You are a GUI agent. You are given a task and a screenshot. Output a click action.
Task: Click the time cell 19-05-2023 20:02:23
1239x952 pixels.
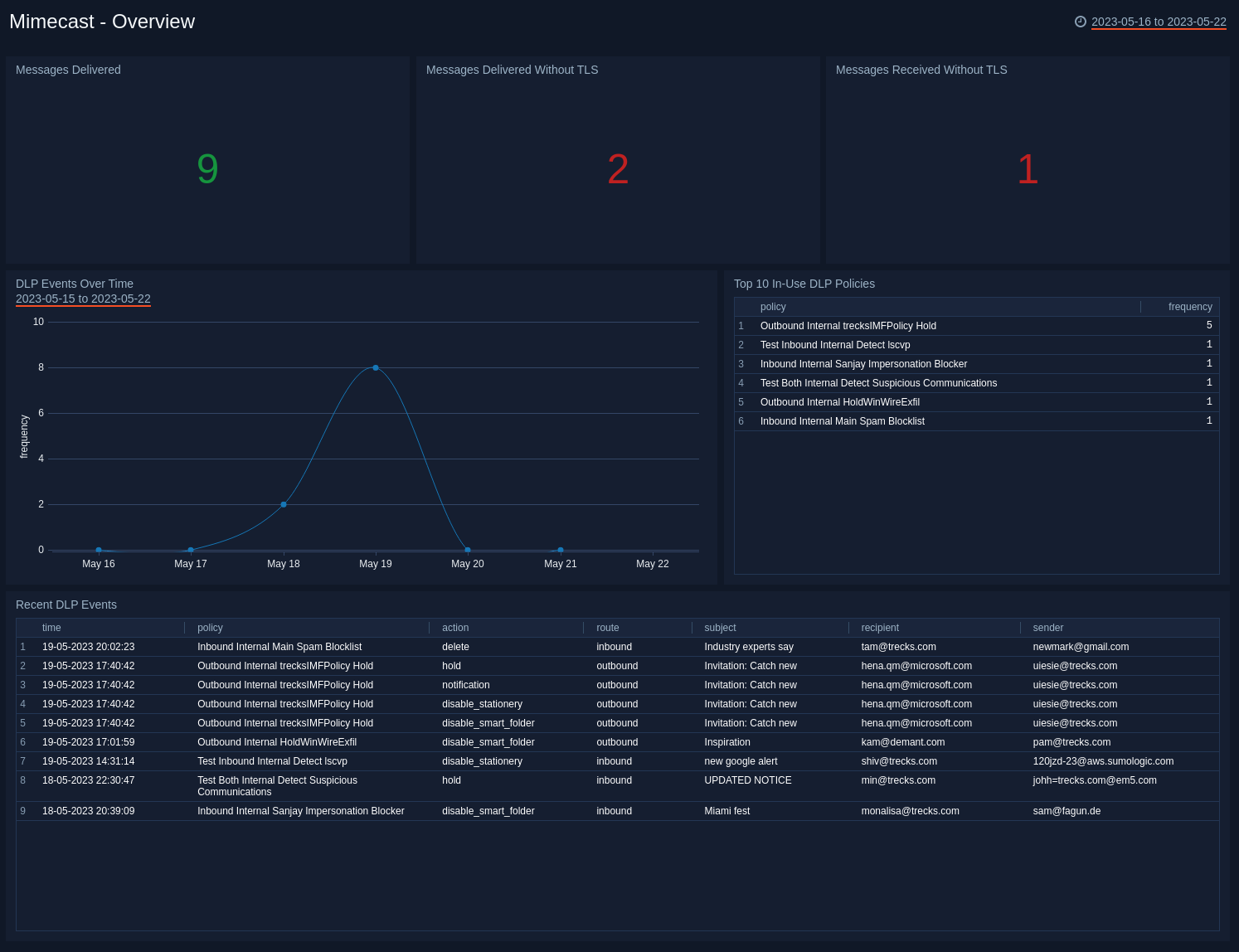click(x=89, y=647)
